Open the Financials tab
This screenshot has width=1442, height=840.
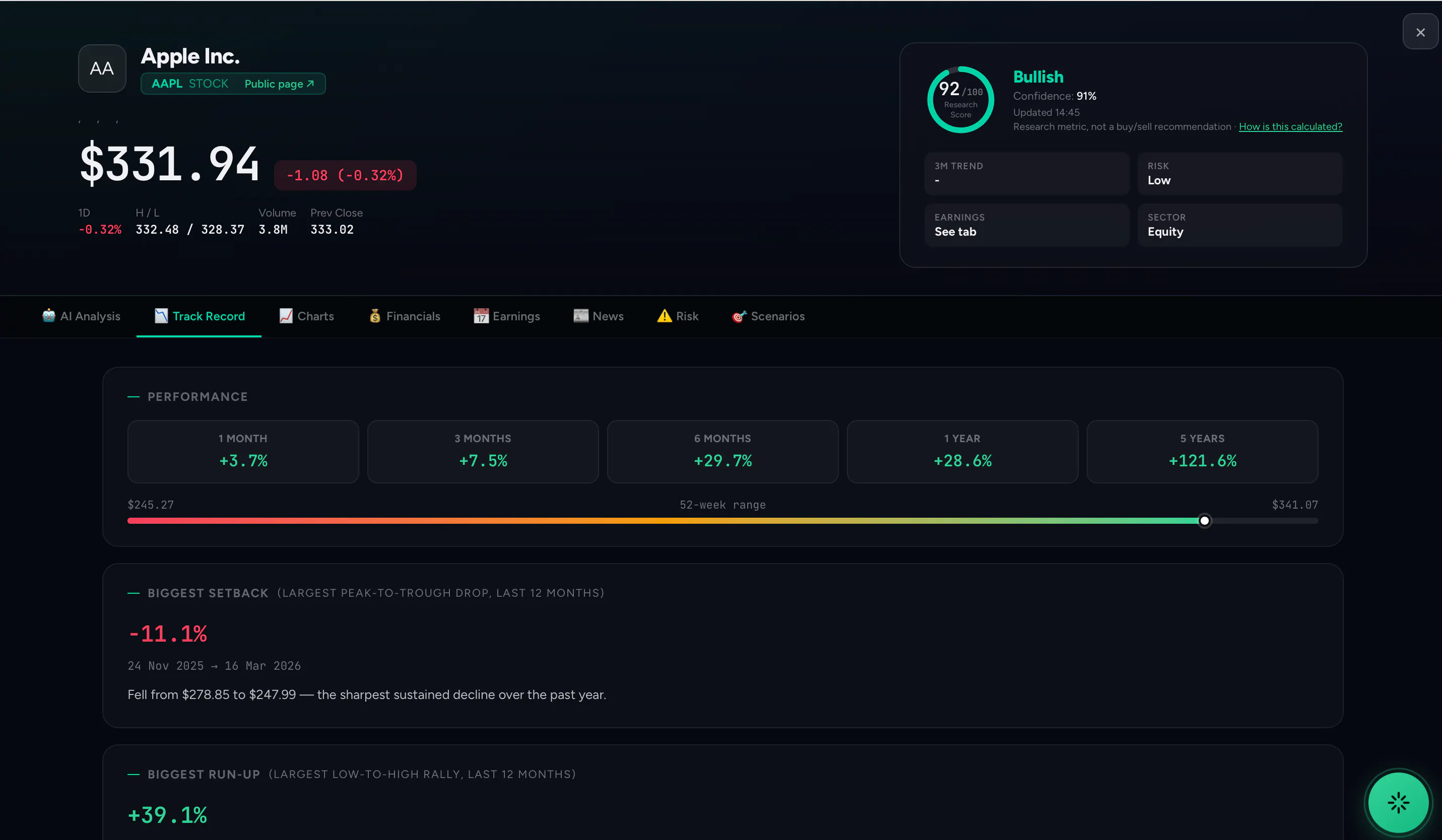pyautogui.click(x=405, y=316)
